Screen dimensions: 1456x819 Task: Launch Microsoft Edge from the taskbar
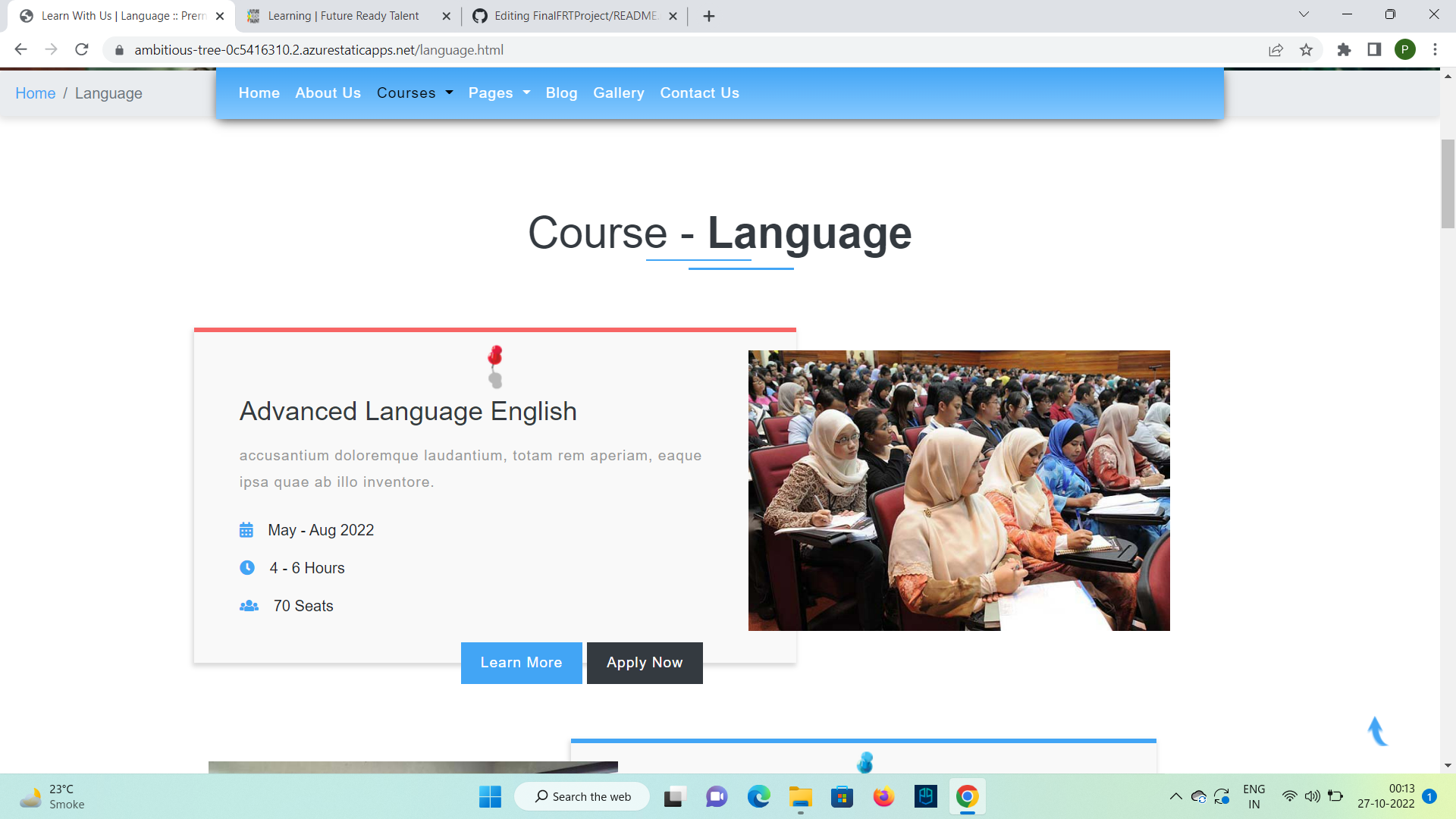pyautogui.click(x=760, y=796)
